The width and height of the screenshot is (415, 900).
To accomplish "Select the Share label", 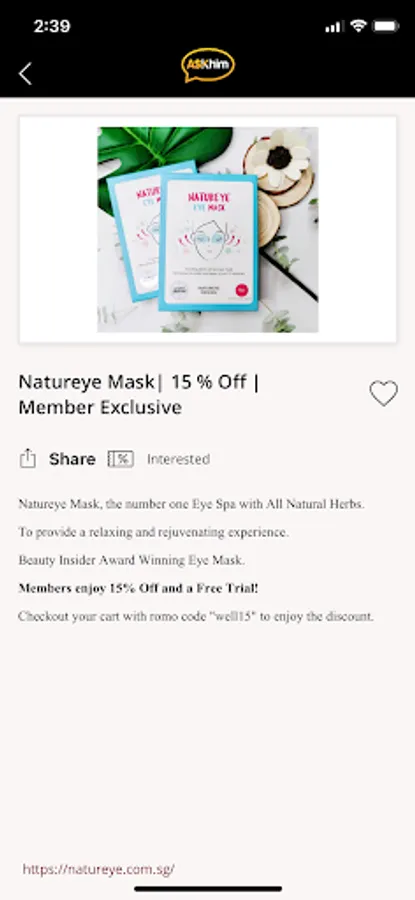I will point(72,459).
